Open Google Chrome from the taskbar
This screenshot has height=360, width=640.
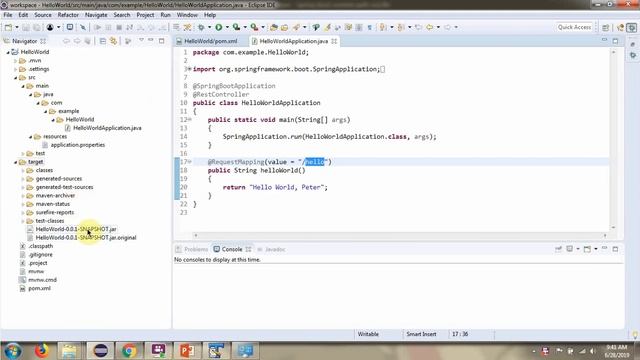click(129, 351)
